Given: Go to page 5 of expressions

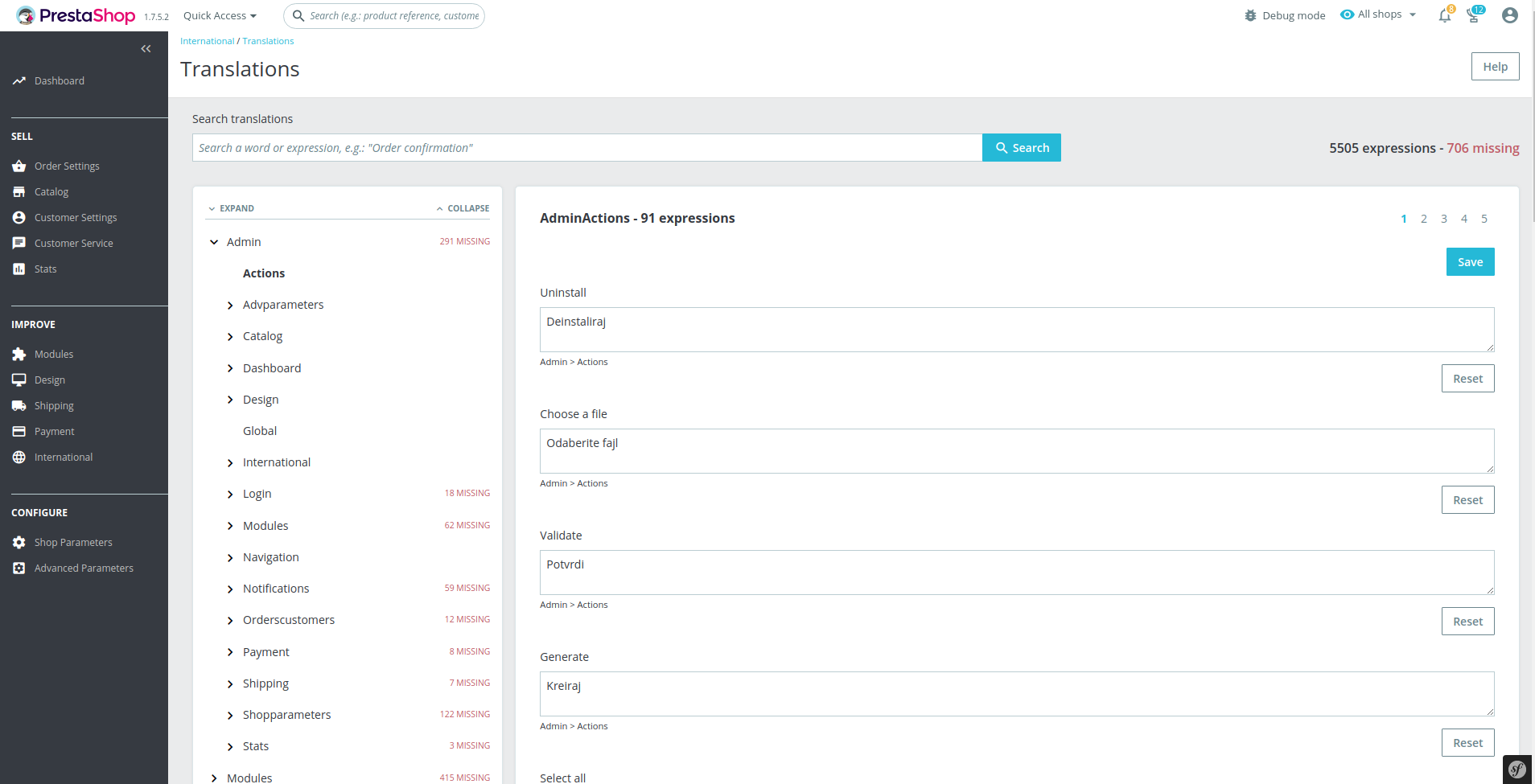Looking at the screenshot, I should [x=1484, y=219].
